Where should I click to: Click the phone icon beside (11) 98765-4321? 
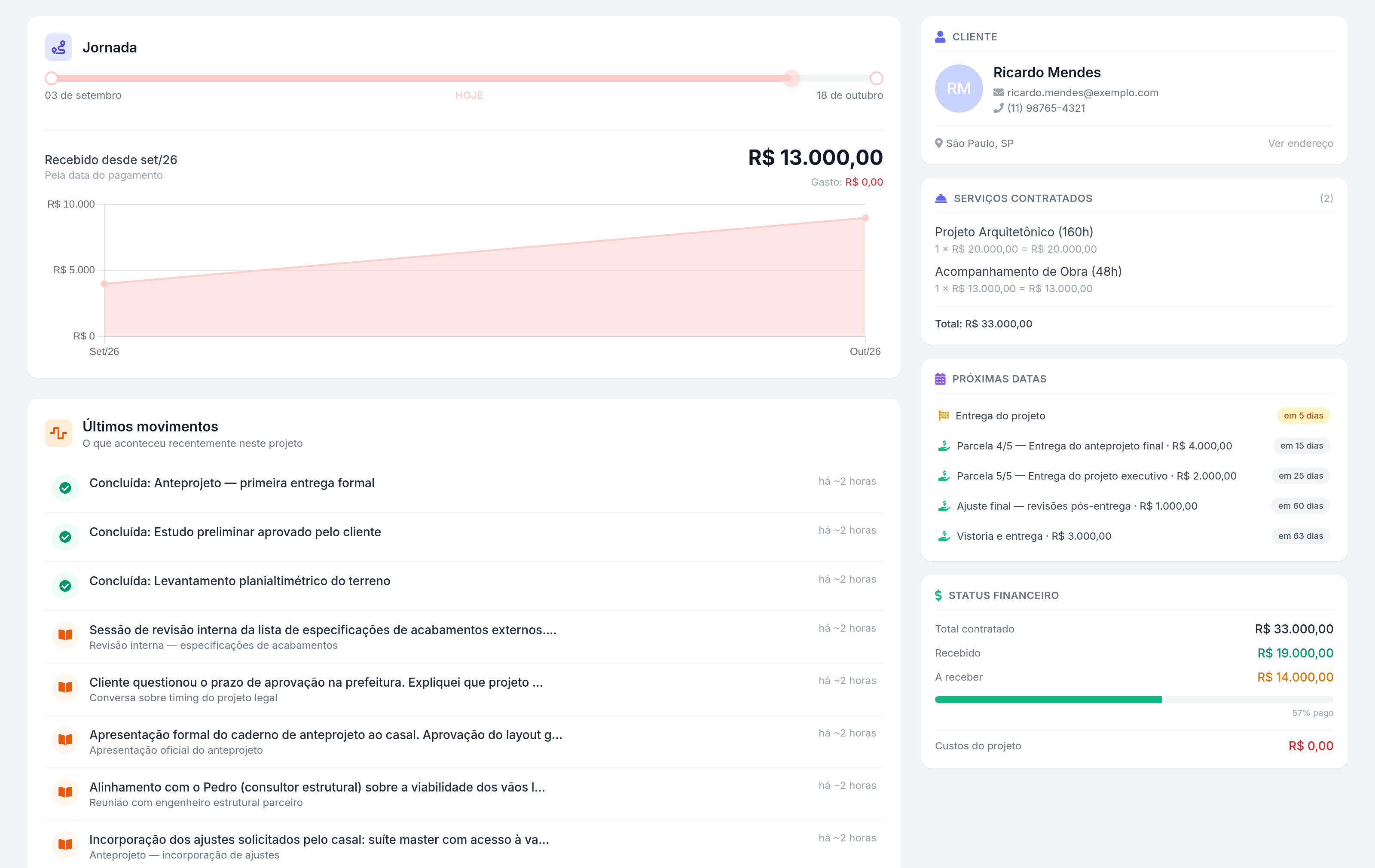pos(998,108)
